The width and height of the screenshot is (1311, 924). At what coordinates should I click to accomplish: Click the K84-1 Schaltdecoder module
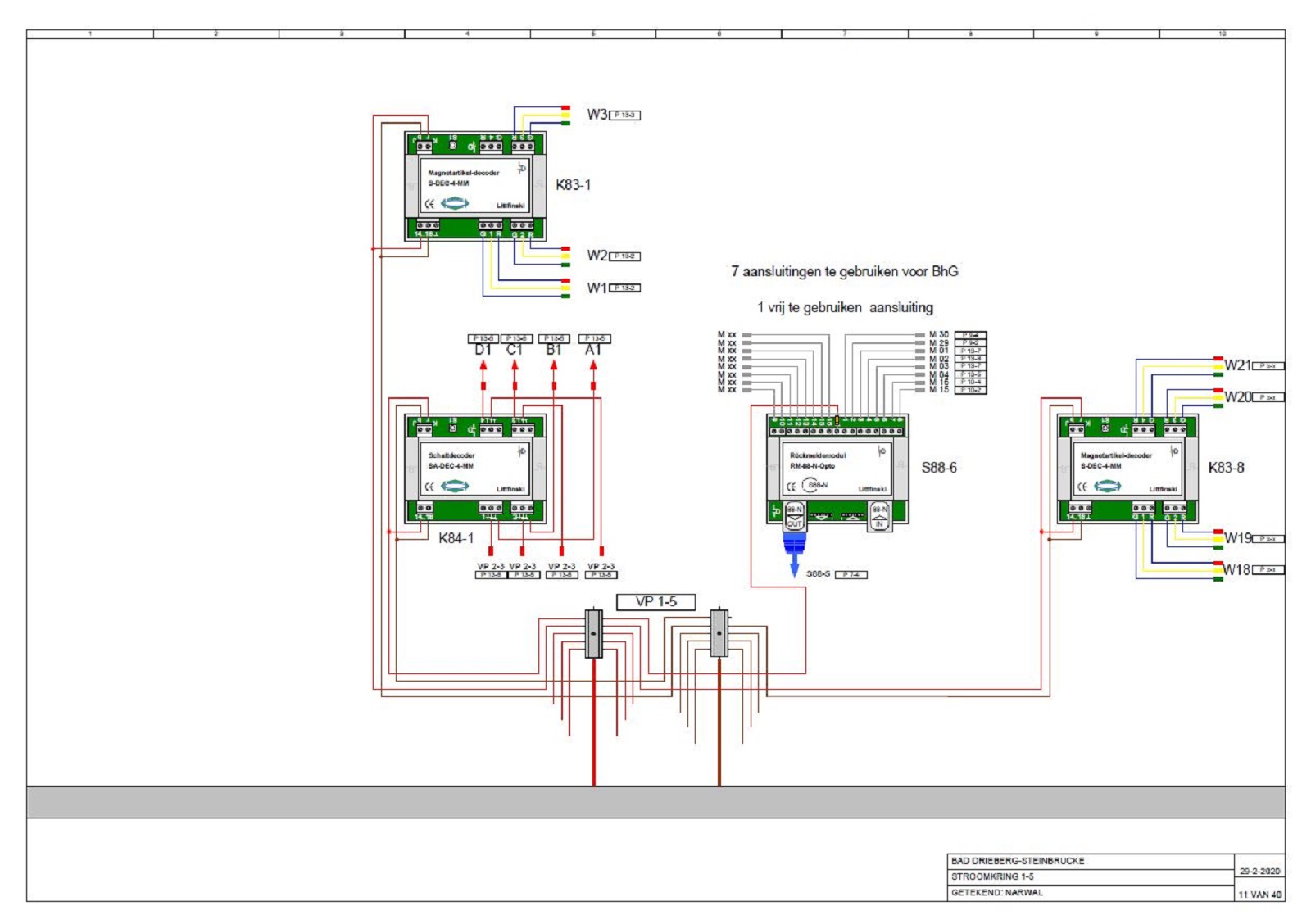pyautogui.click(x=475, y=469)
